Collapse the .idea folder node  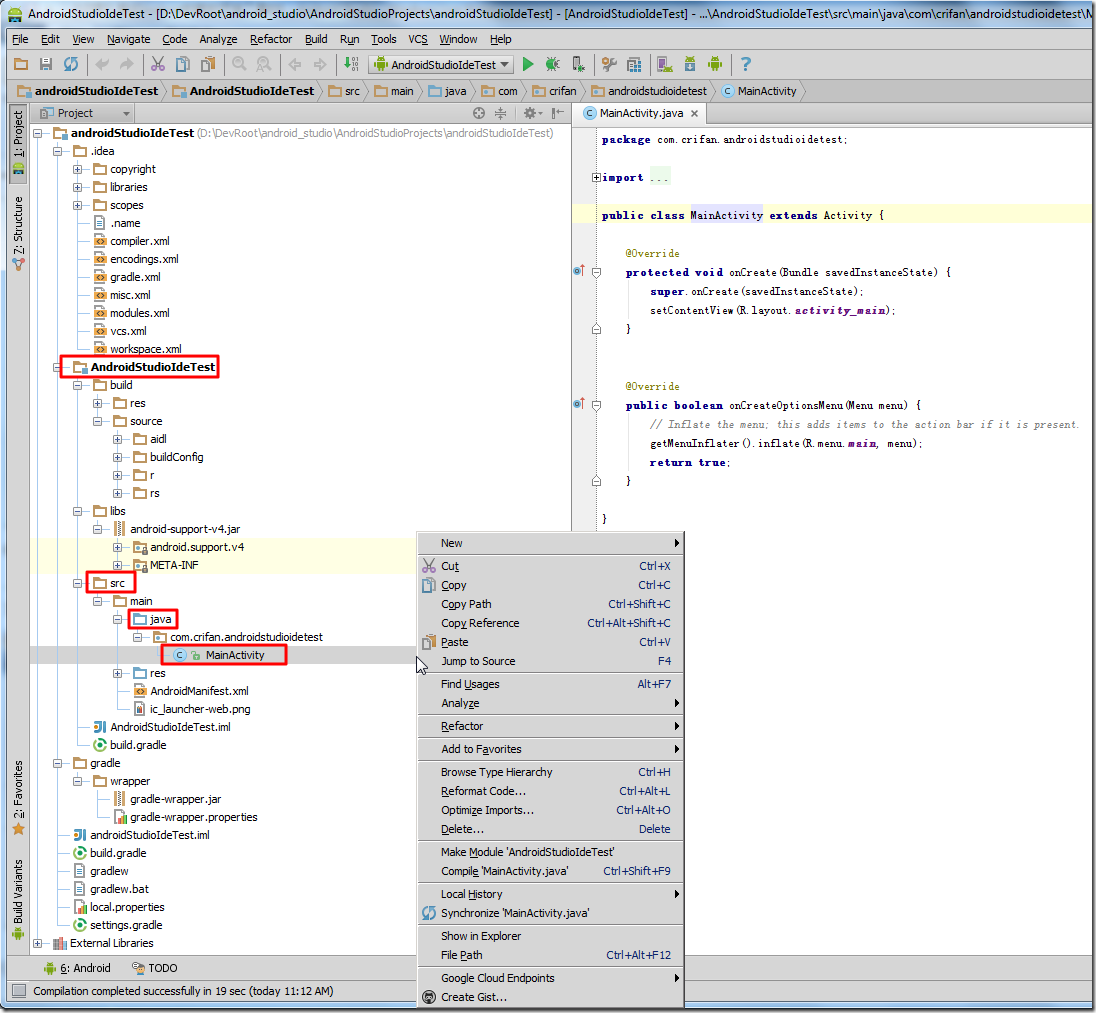pyautogui.click(x=58, y=151)
